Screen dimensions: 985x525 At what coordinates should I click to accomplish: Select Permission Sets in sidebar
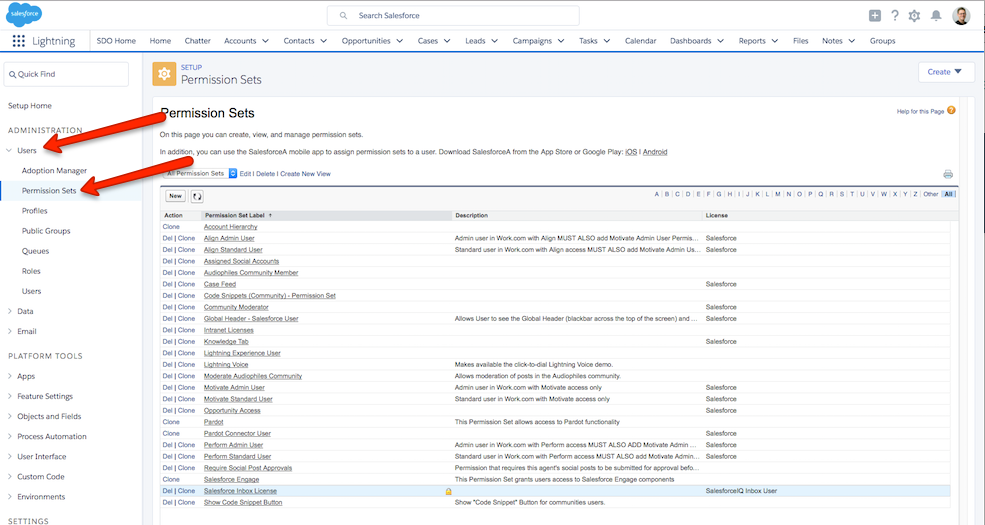(49, 191)
